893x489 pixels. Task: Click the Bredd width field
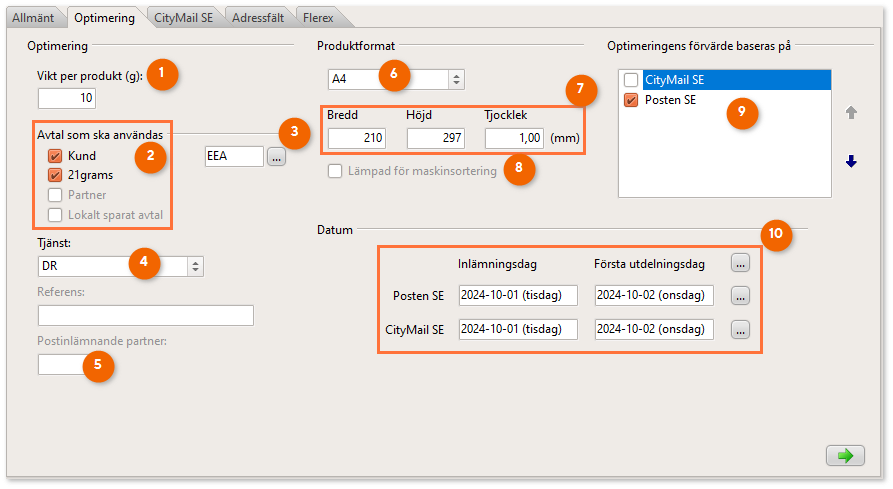(357, 138)
